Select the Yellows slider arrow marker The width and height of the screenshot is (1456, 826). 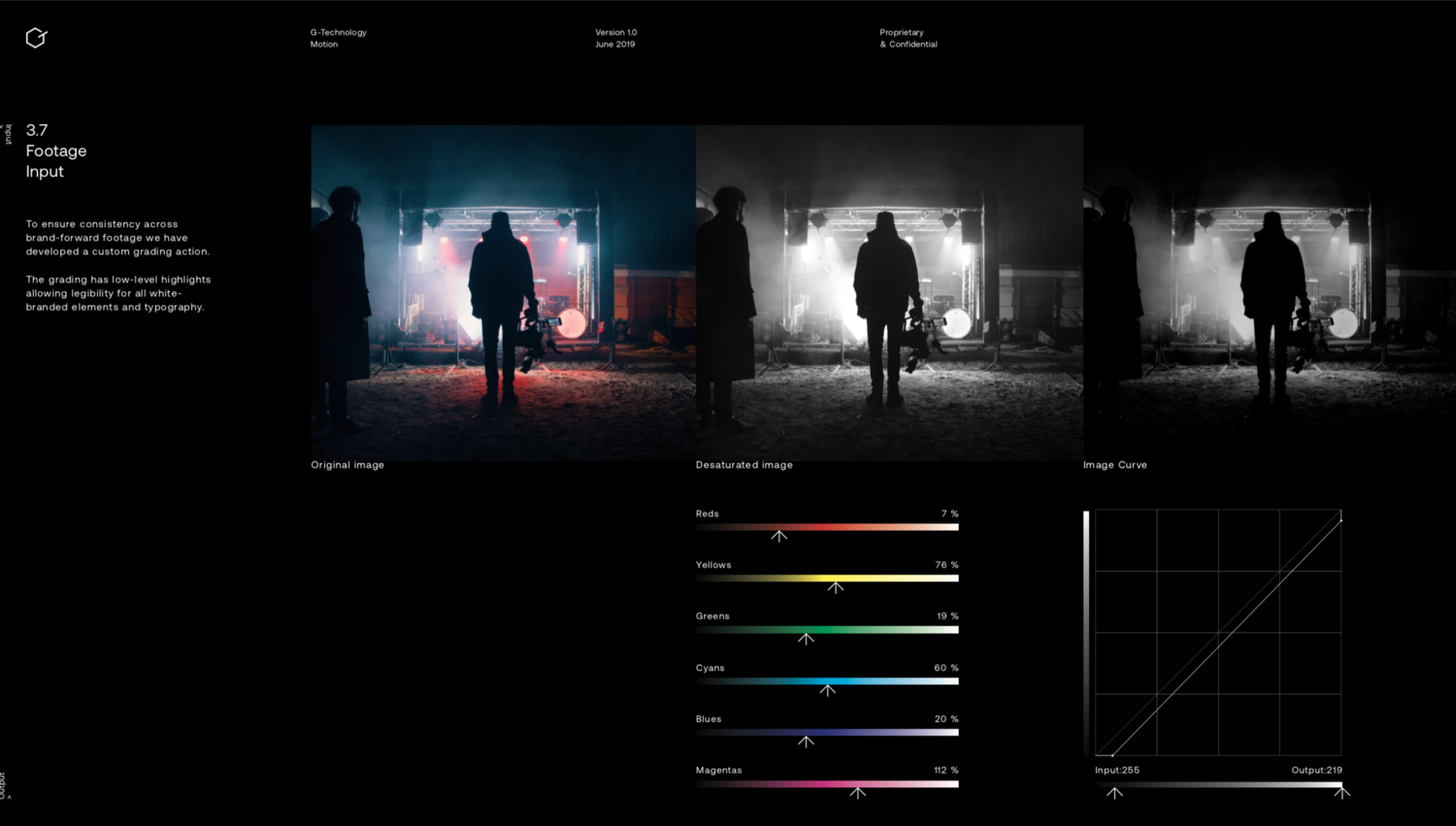tap(836, 587)
